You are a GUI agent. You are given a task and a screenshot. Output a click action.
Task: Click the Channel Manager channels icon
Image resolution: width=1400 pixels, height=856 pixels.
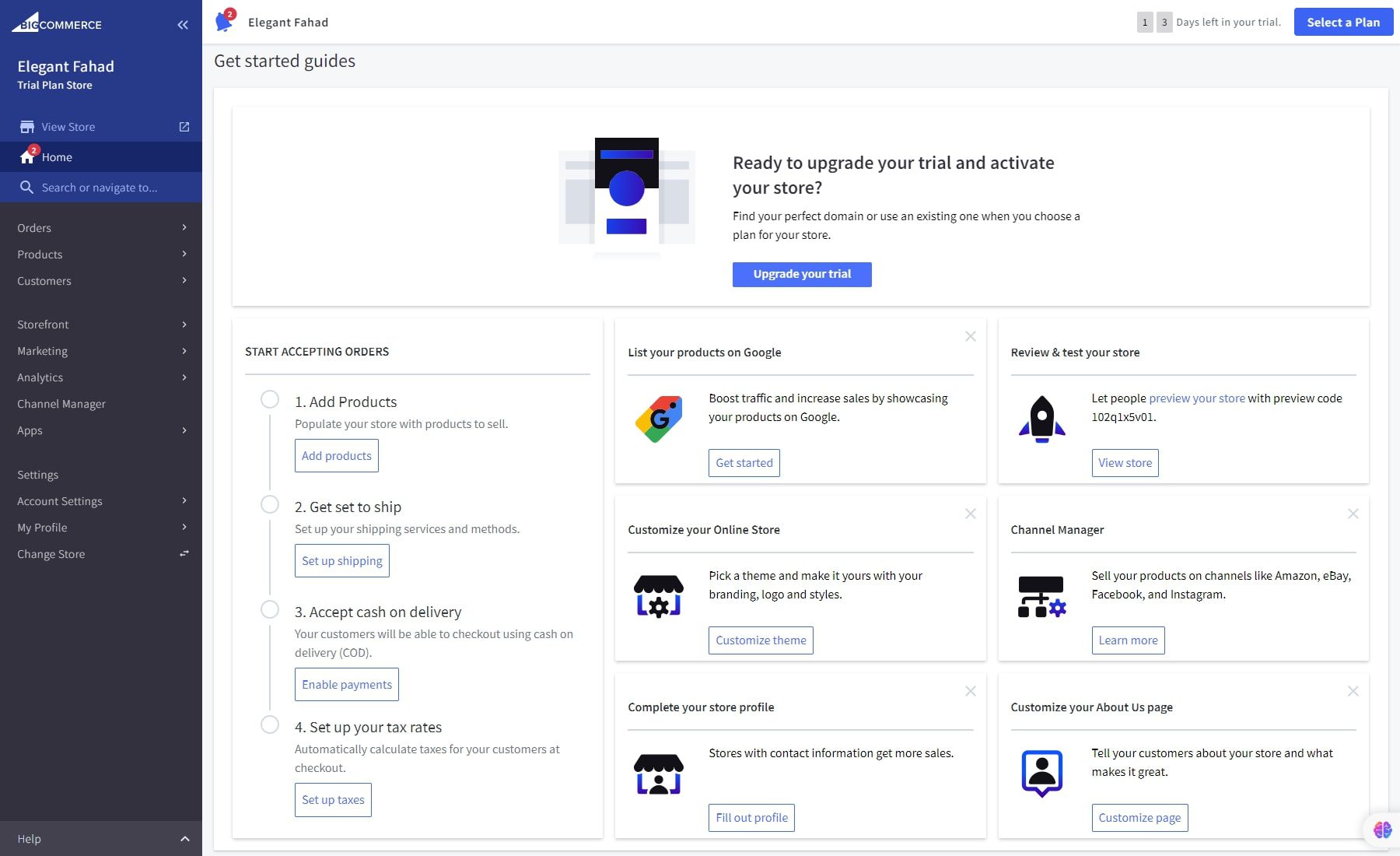pyautogui.click(x=1042, y=596)
